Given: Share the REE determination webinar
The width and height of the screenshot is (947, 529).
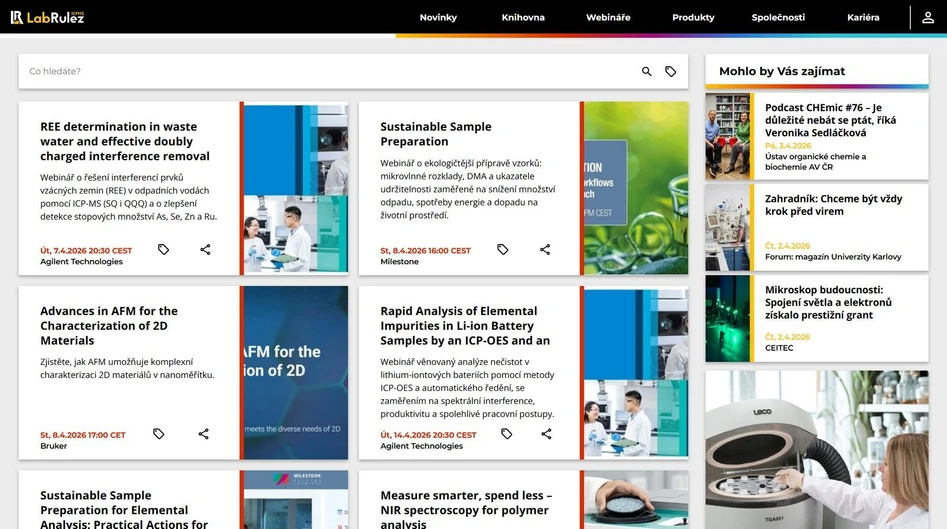Looking at the screenshot, I should (205, 249).
